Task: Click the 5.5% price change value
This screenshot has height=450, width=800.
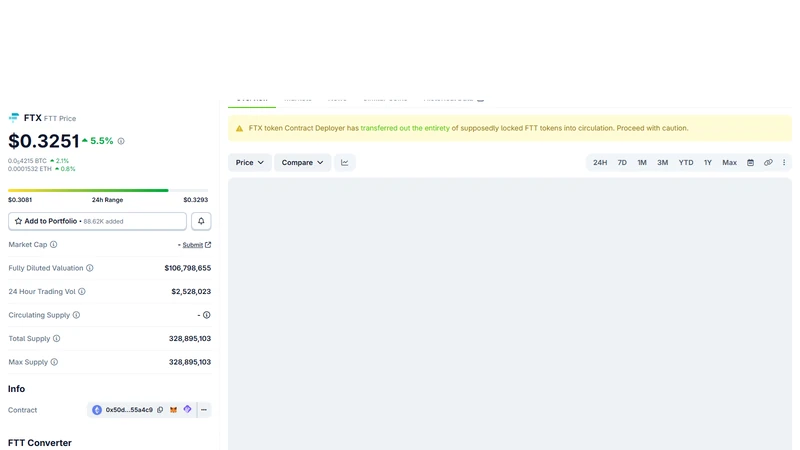Action: 102,141
